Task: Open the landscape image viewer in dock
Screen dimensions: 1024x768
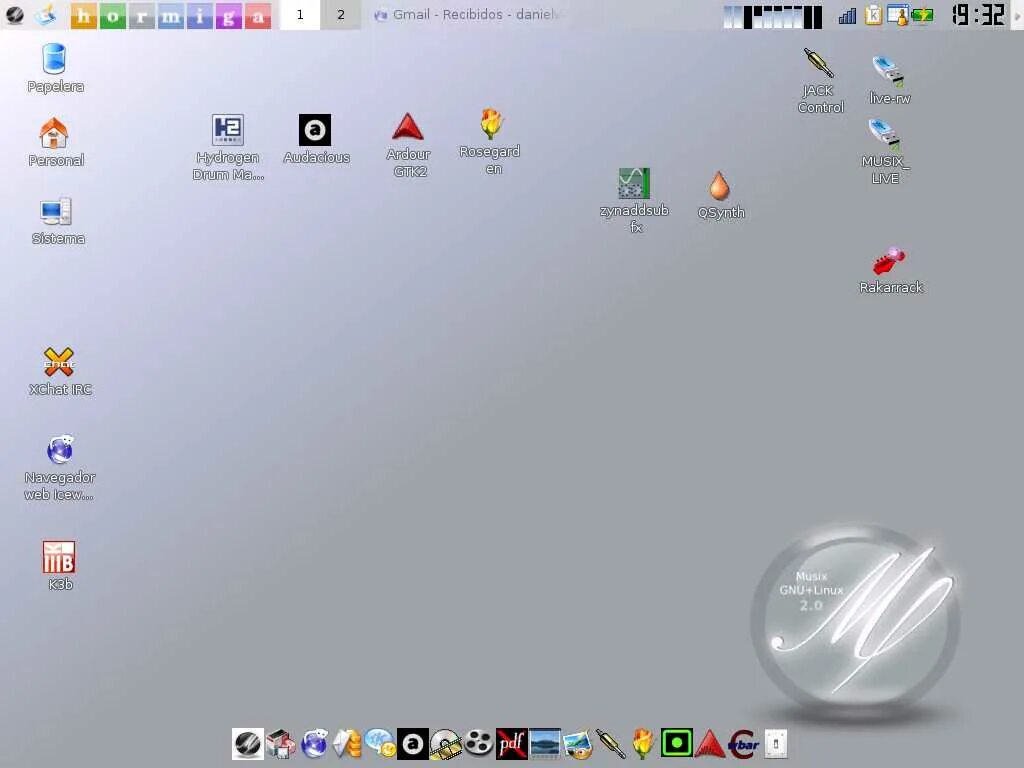Action: click(x=545, y=744)
